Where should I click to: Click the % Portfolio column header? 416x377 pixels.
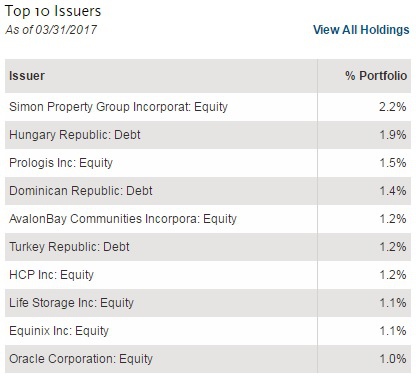pyautogui.click(x=376, y=76)
